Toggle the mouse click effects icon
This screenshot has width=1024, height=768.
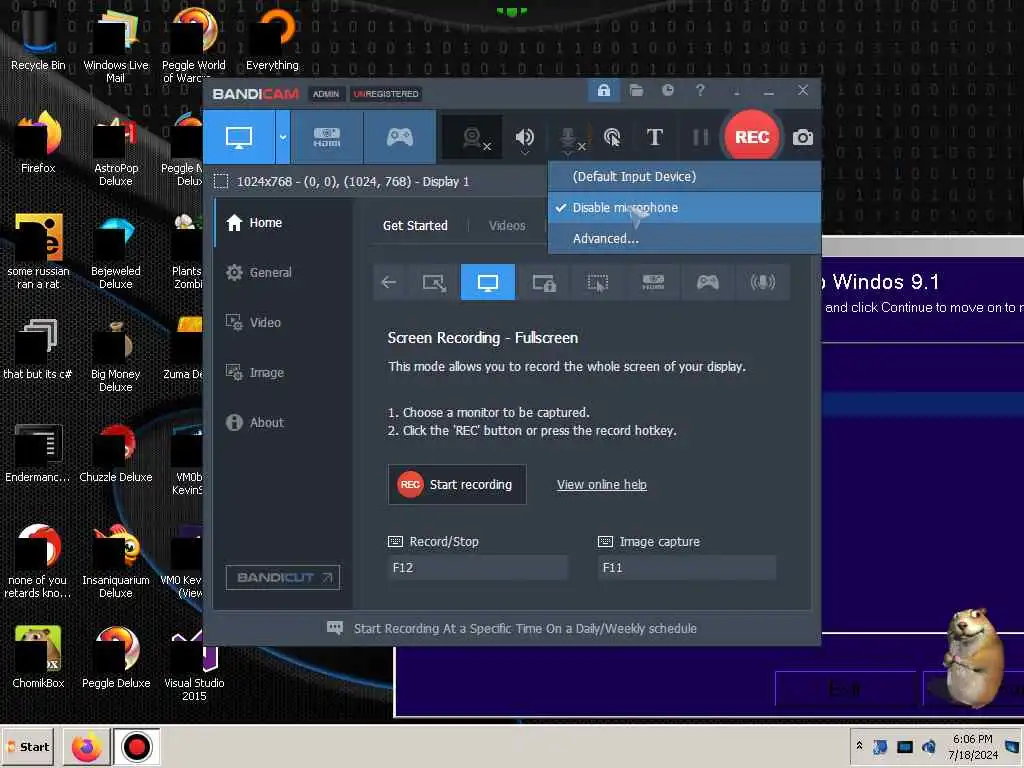[612, 137]
